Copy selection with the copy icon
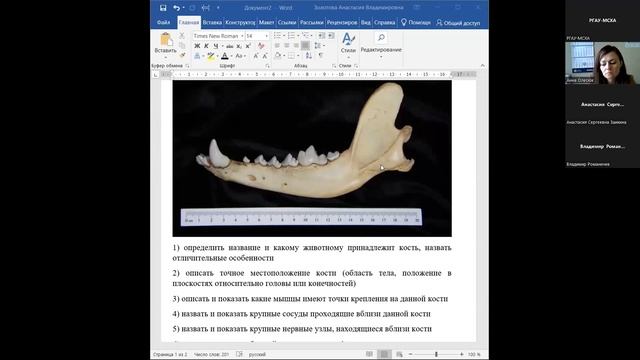 pyautogui.click(x=182, y=46)
